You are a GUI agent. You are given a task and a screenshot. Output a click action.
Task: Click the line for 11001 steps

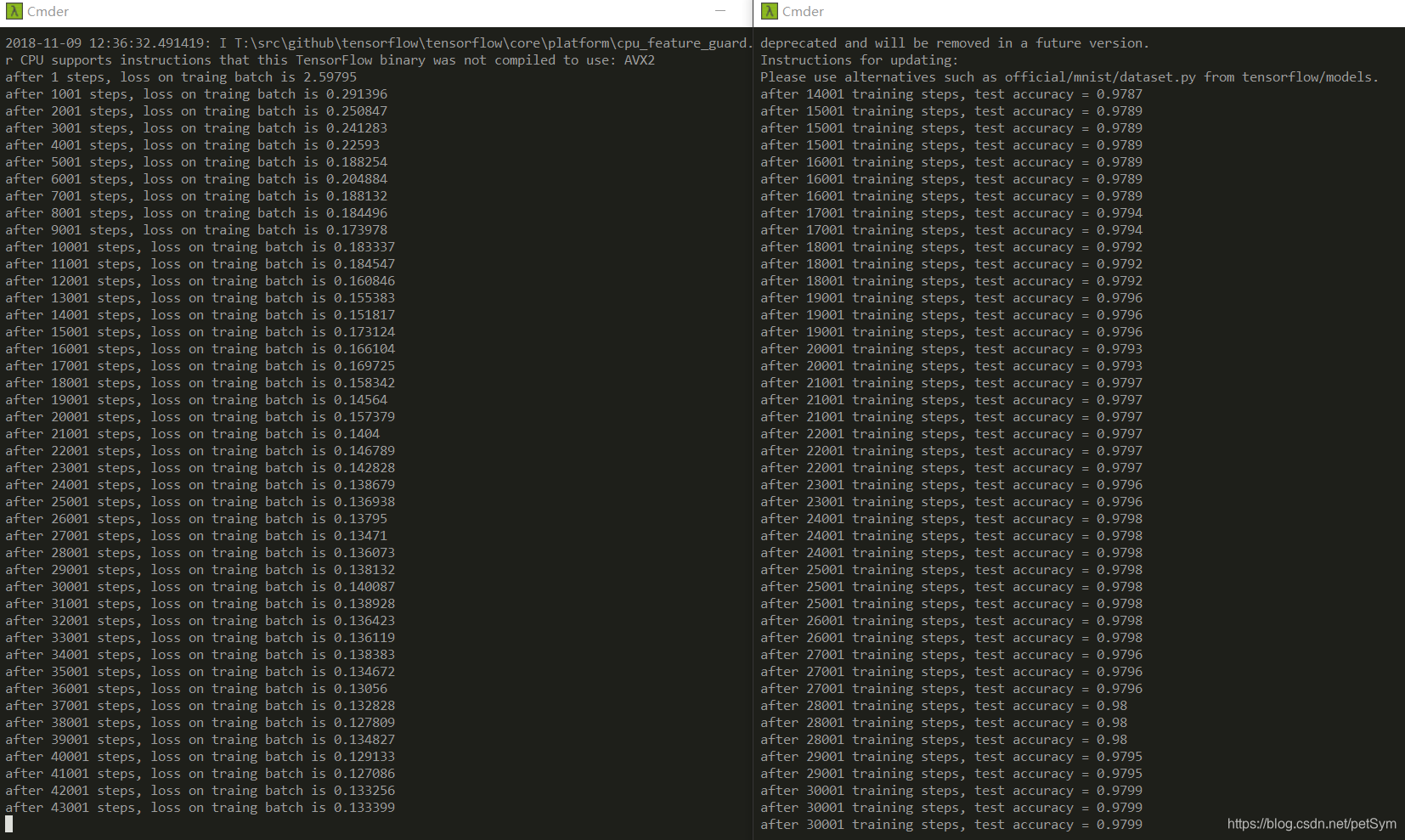click(200, 264)
